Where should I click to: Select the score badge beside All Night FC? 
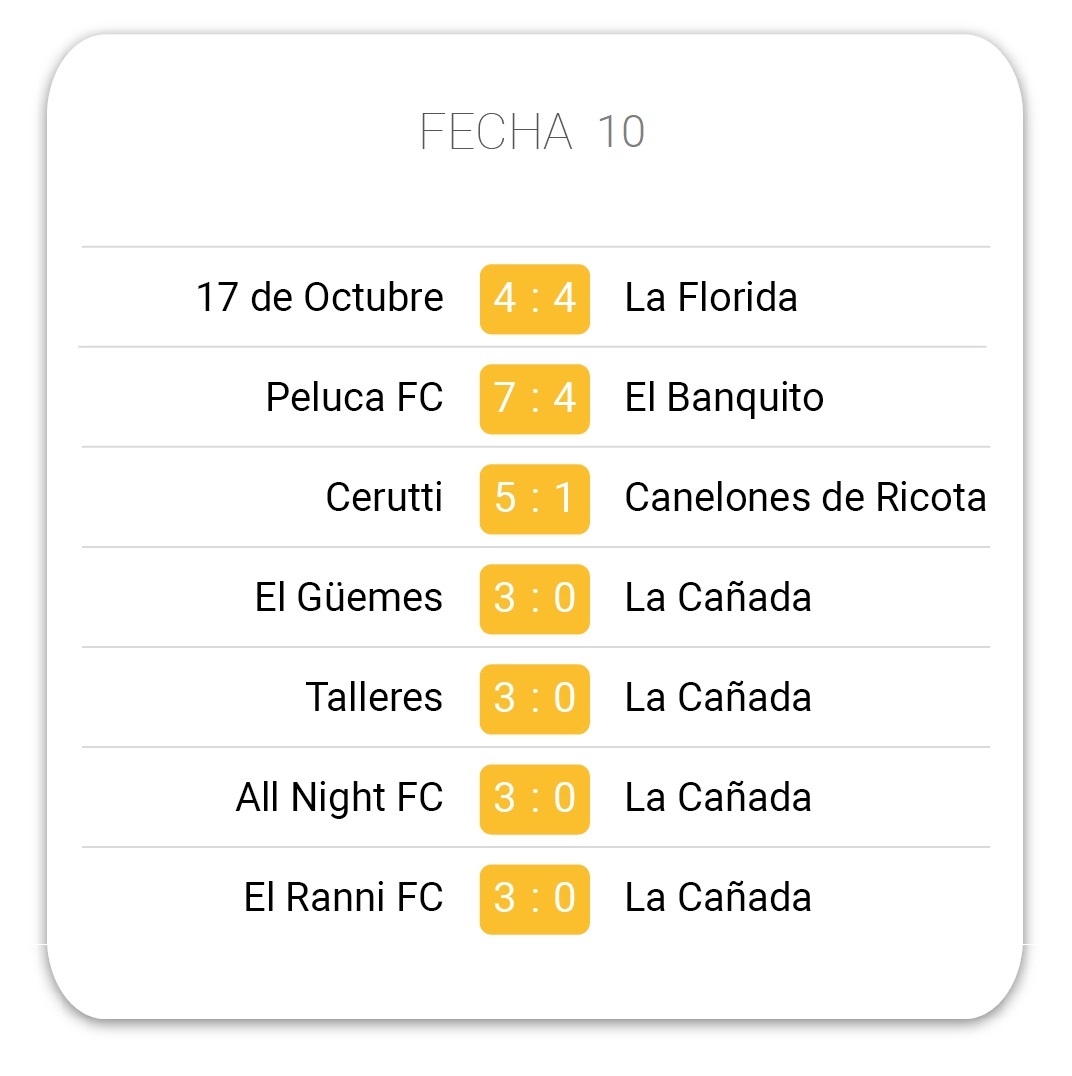pyautogui.click(x=535, y=799)
